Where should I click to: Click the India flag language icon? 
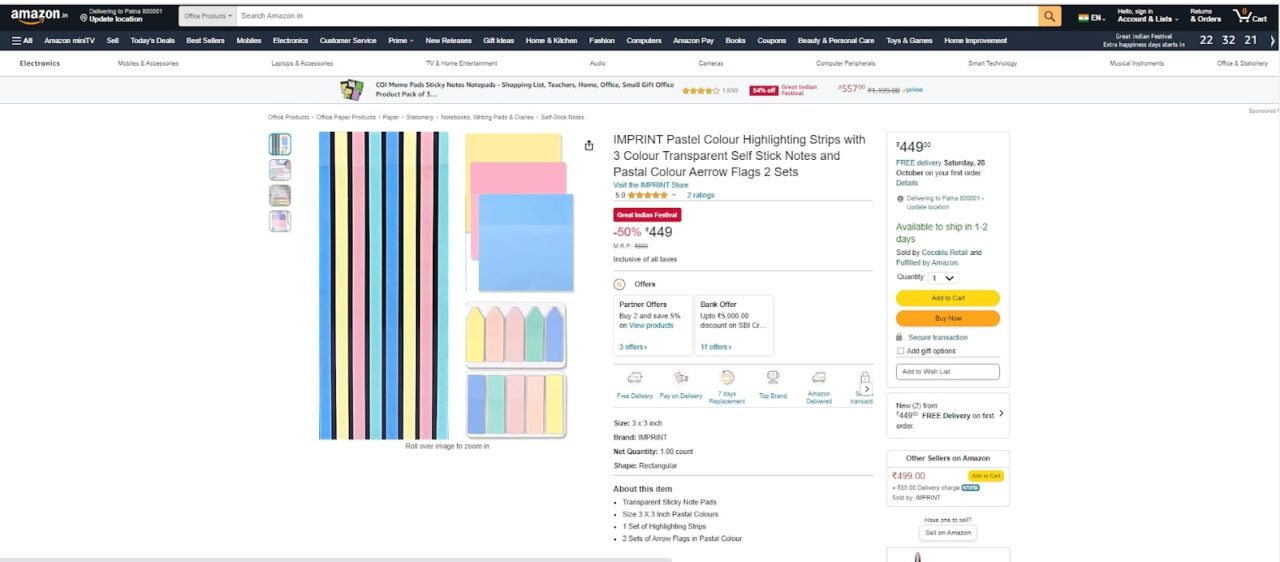click(x=1083, y=17)
